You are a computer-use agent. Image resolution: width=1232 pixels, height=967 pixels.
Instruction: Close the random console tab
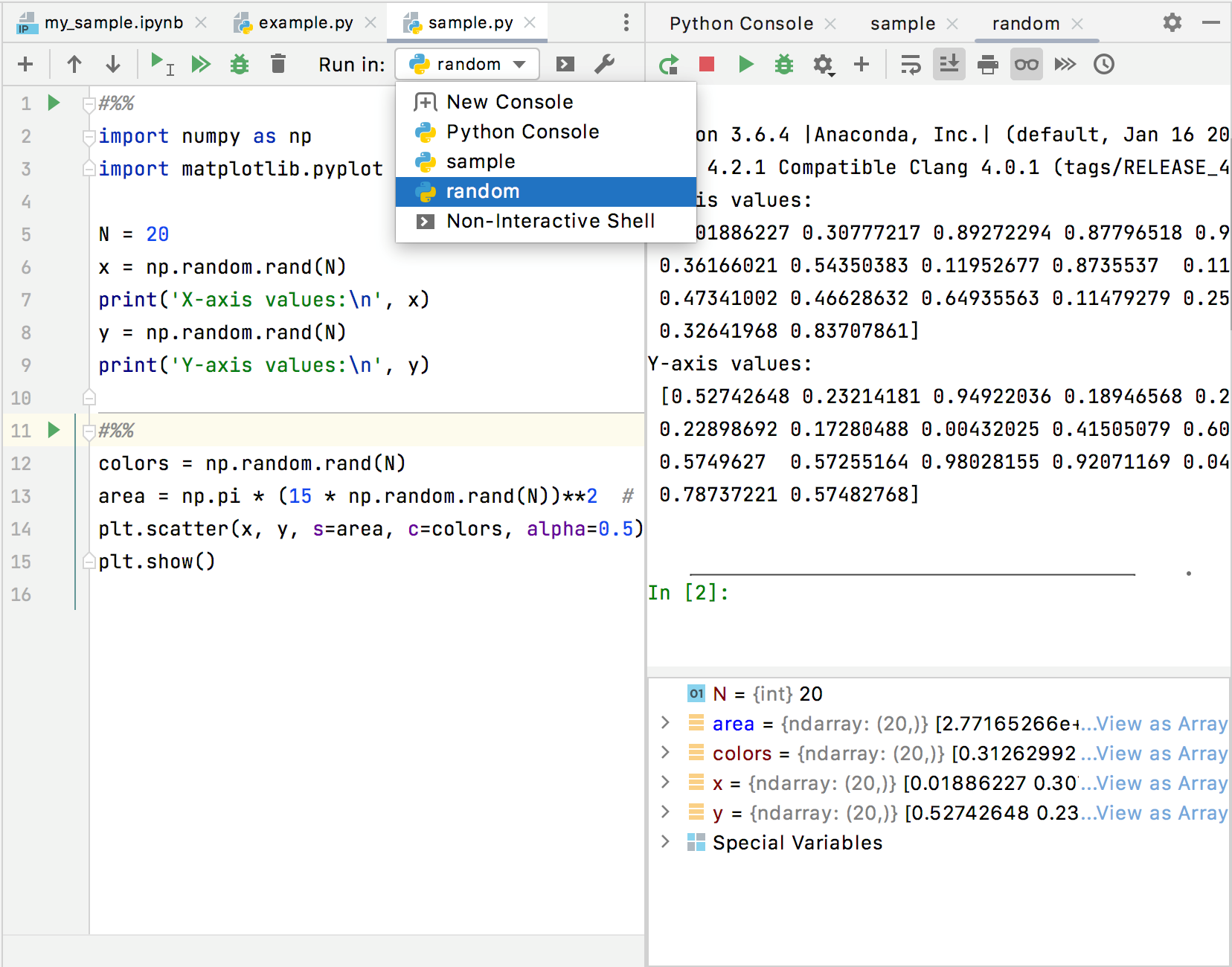pos(1077,24)
